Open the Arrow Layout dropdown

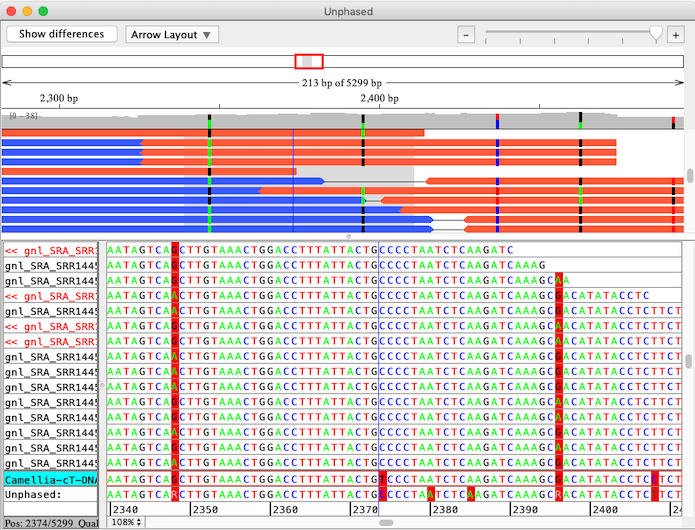click(x=173, y=34)
